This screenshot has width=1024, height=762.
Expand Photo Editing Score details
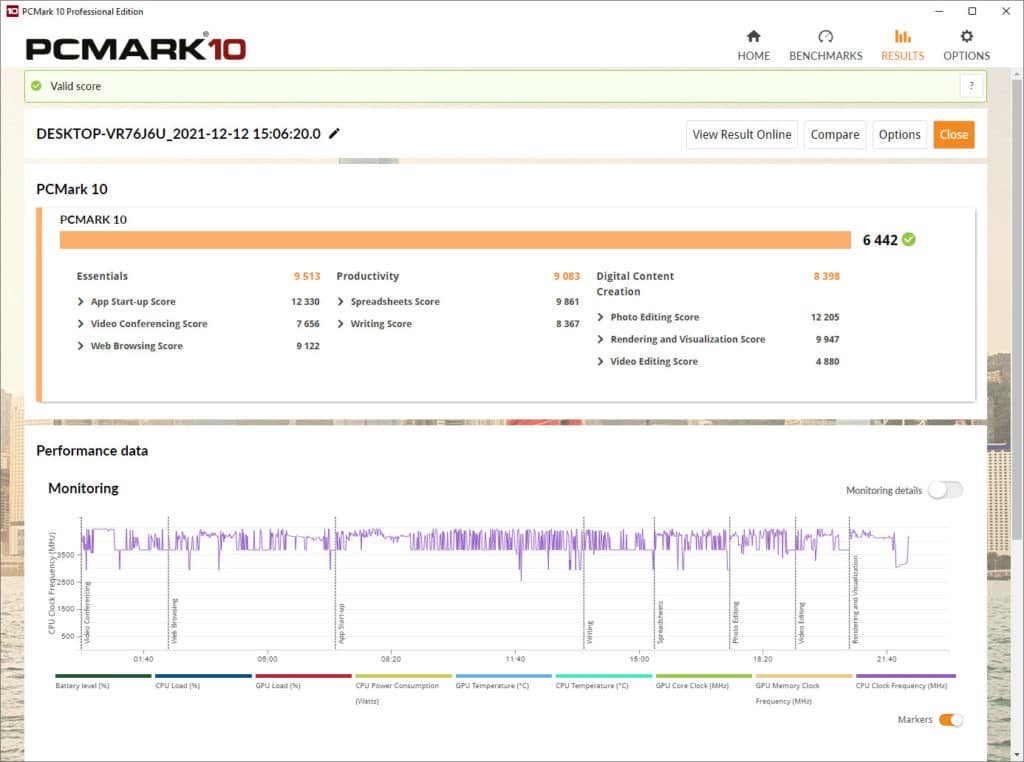pyautogui.click(x=600, y=317)
